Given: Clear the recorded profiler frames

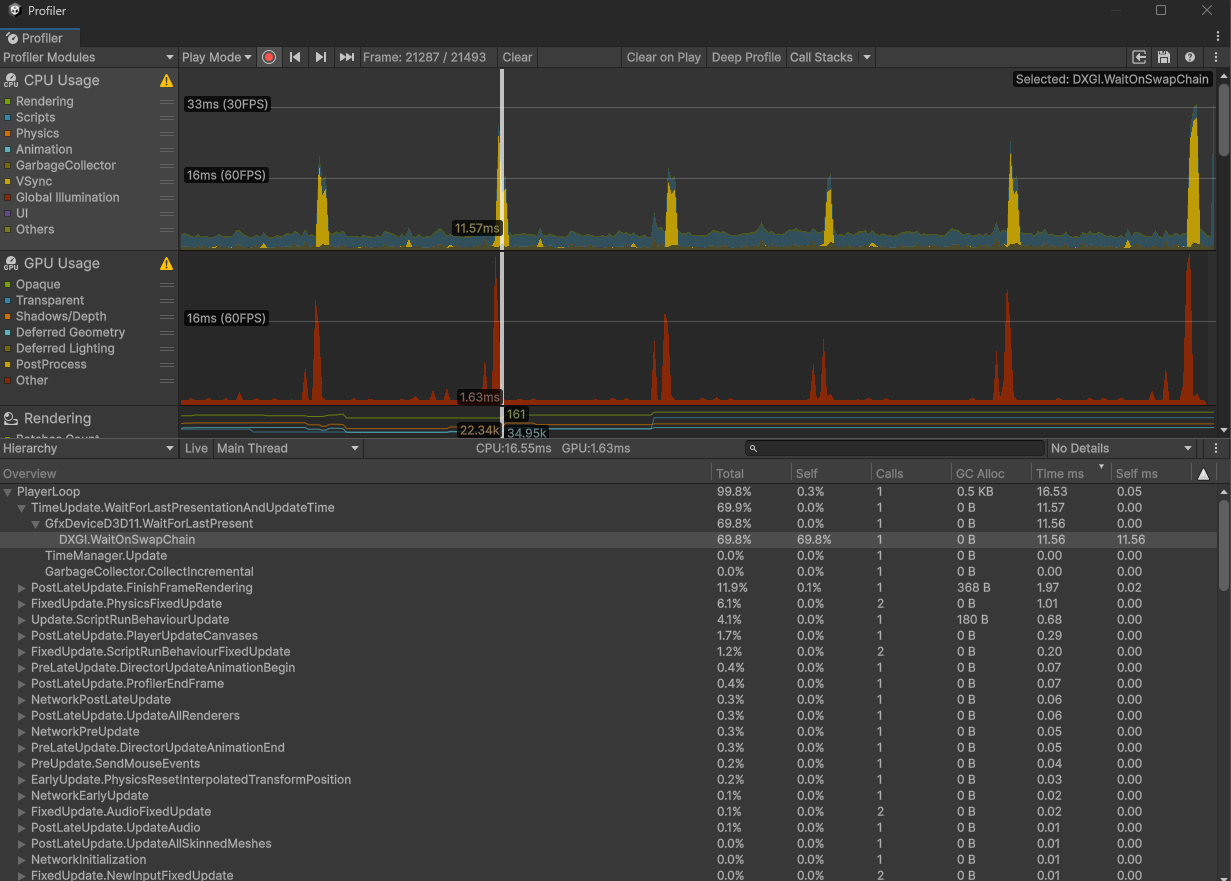Looking at the screenshot, I should [517, 57].
